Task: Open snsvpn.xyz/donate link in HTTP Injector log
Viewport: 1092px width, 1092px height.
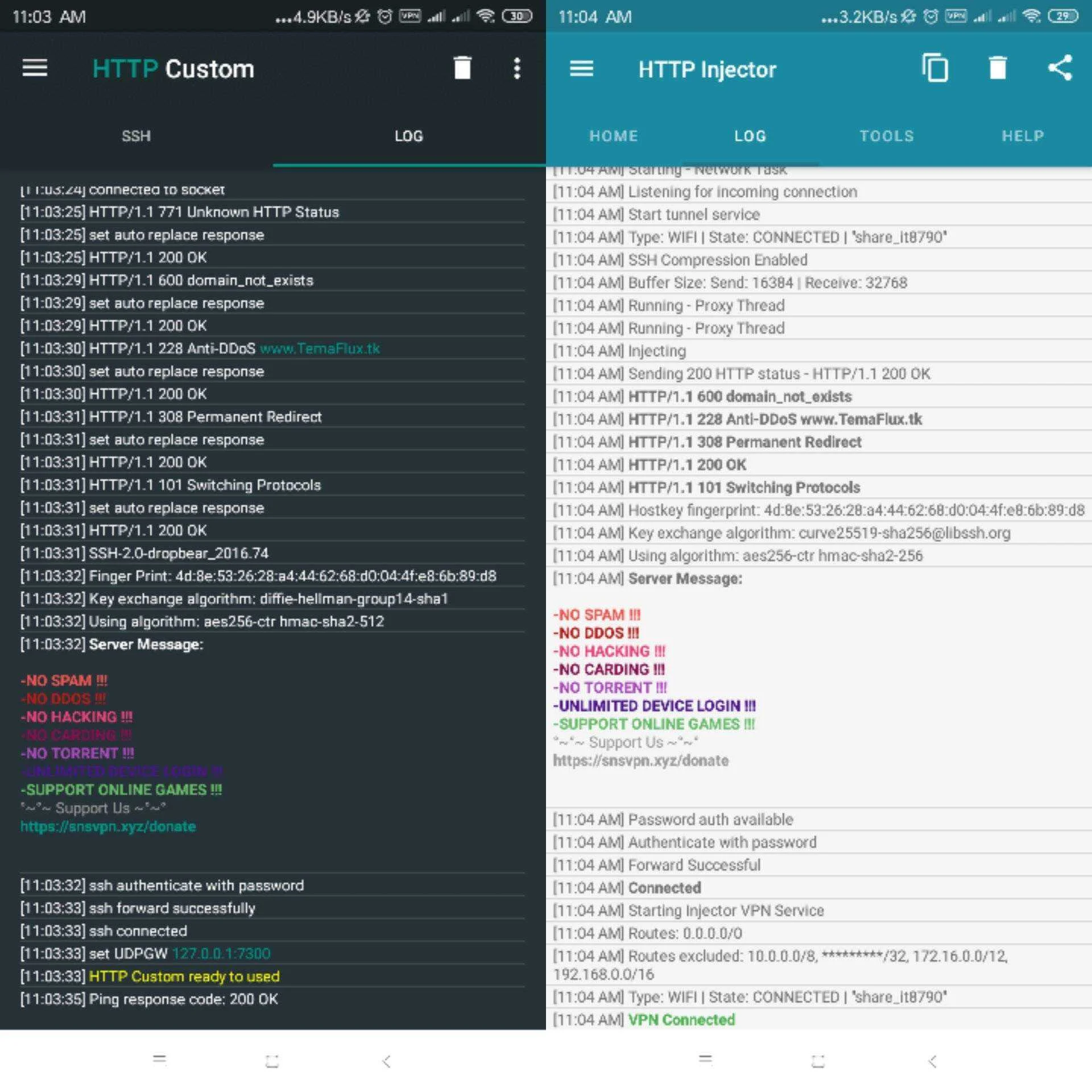Action: tap(641, 760)
